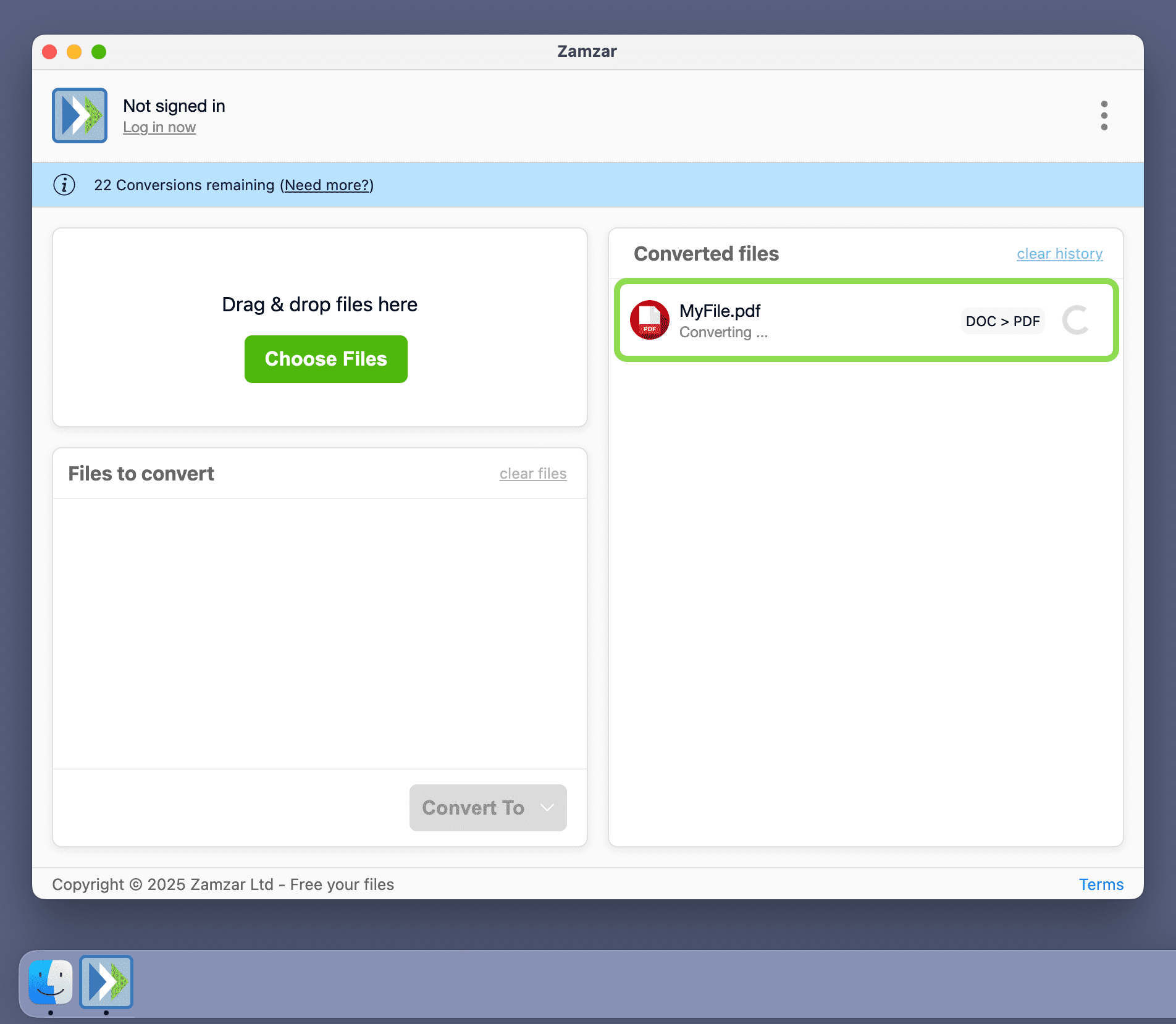Image resolution: width=1176 pixels, height=1024 pixels.
Task: Open the Terms link in the footer
Action: coord(1101,884)
